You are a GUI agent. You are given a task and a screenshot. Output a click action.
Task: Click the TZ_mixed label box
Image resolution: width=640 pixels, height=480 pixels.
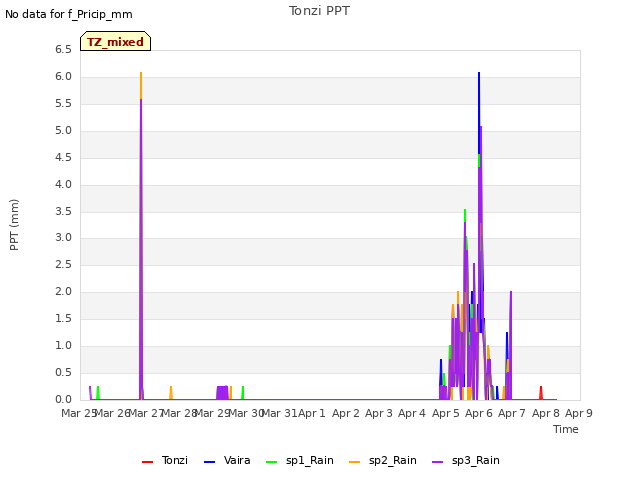pyautogui.click(x=116, y=41)
